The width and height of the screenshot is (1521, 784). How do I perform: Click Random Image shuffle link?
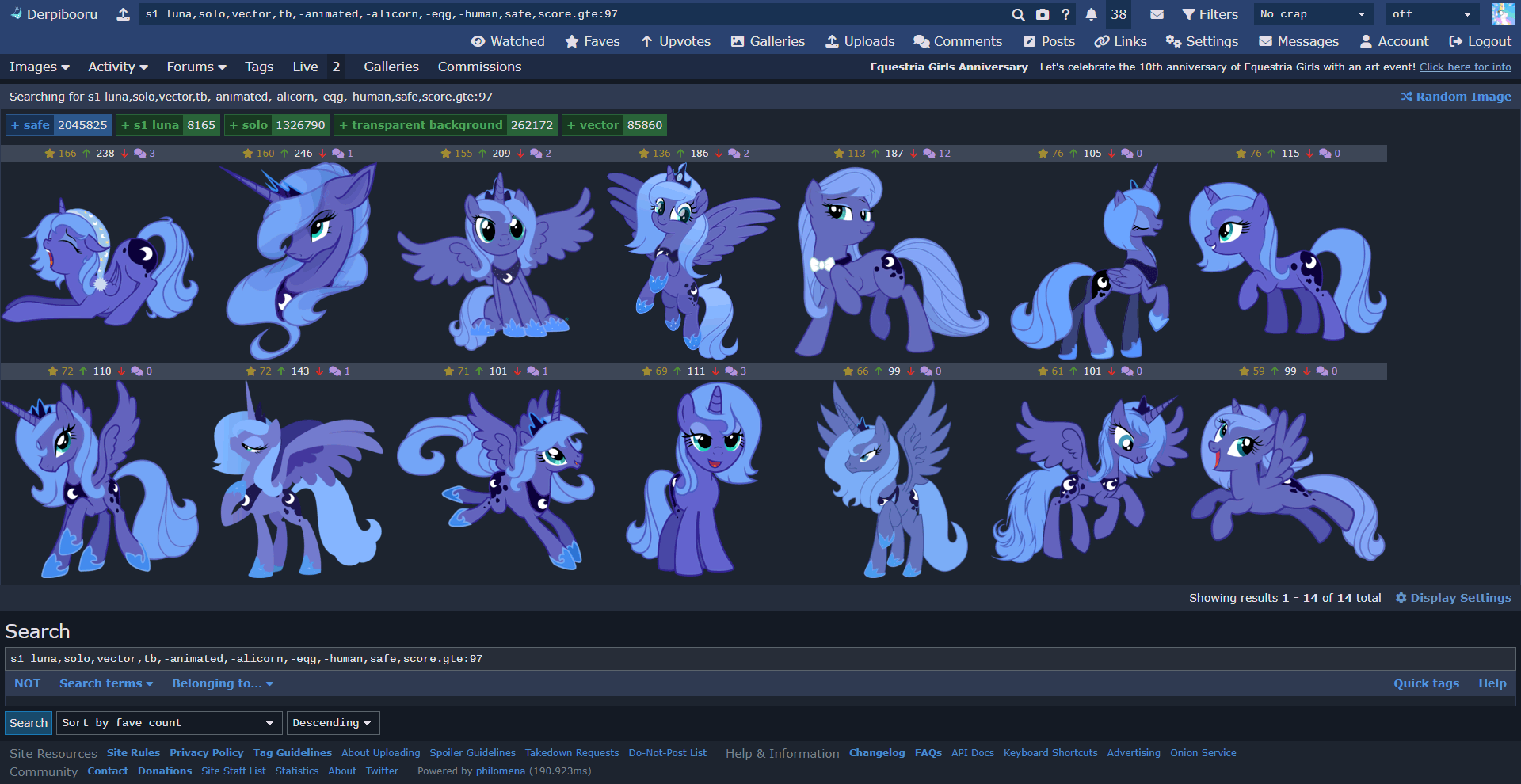coord(1456,97)
